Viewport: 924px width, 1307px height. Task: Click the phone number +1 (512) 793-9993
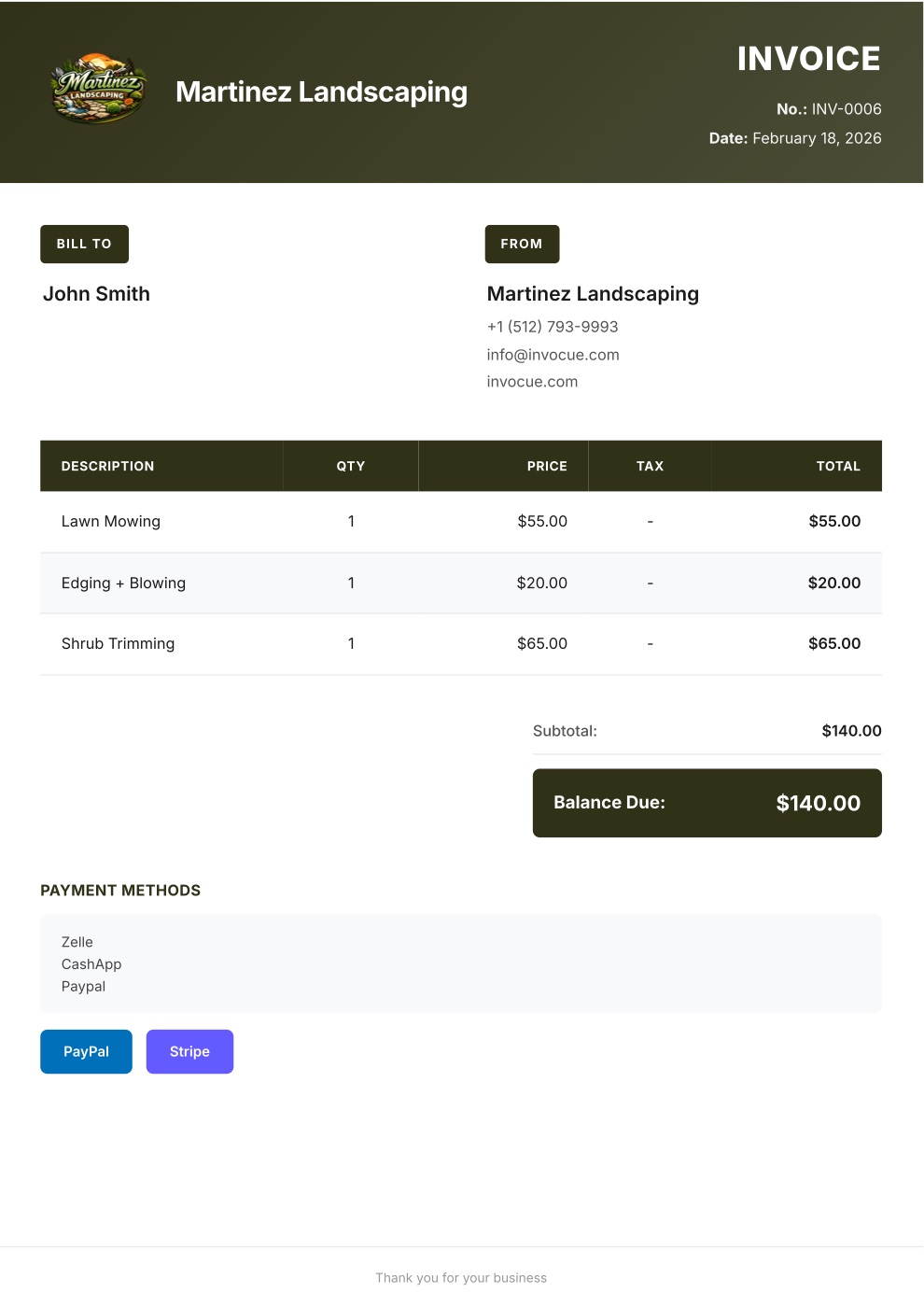coord(553,327)
